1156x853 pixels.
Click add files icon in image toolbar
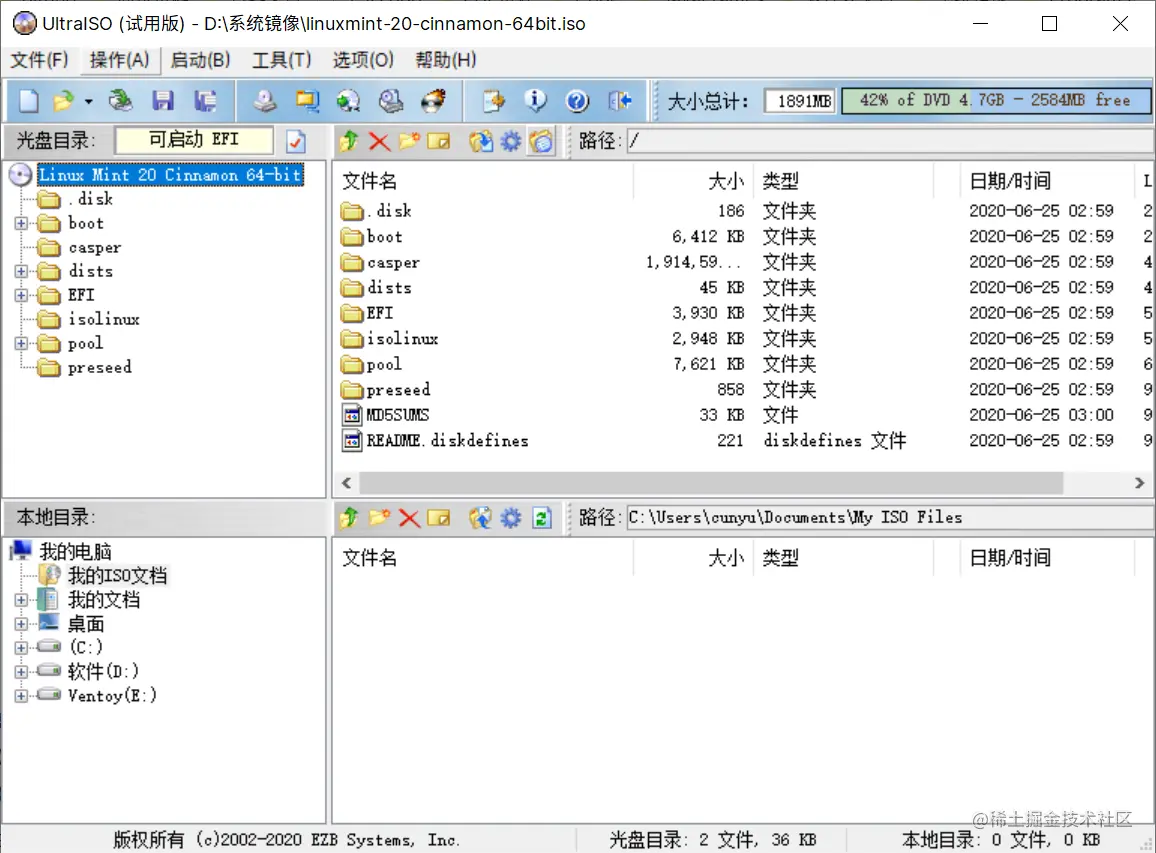481,141
